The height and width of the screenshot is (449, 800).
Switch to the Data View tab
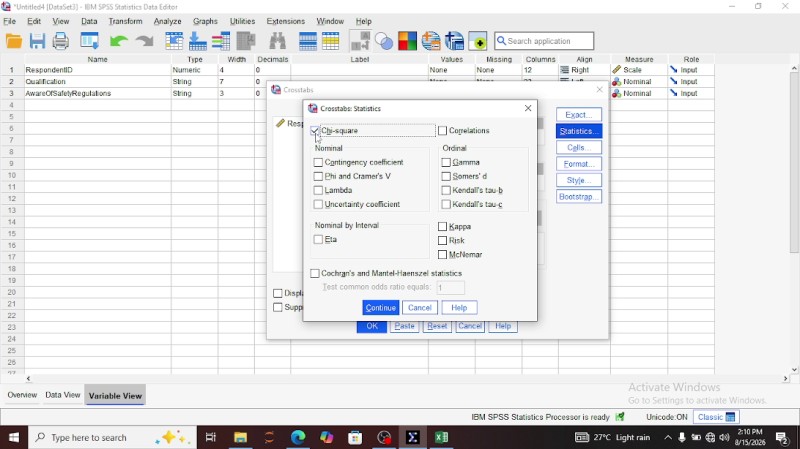pyautogui.click(x=63, y=395)
